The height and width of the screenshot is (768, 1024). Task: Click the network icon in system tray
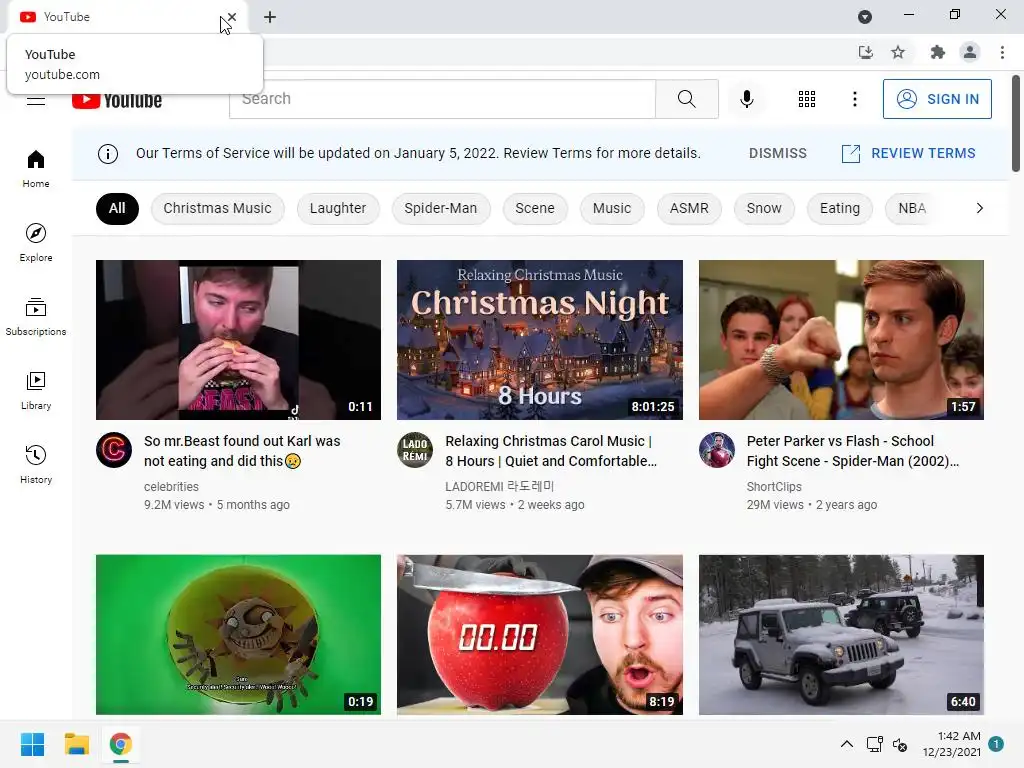point(874,744)
